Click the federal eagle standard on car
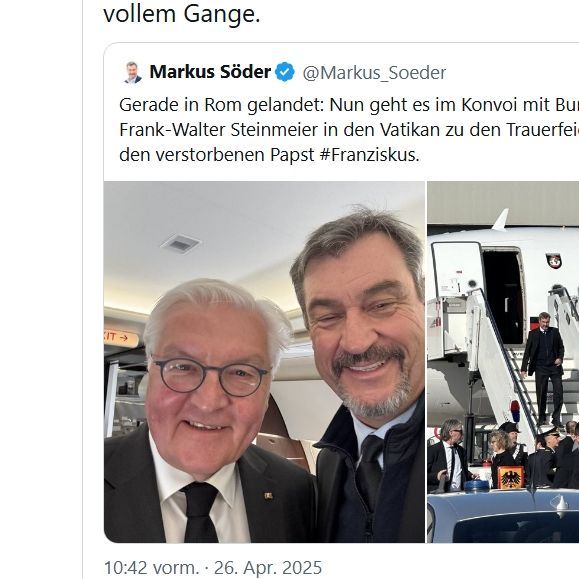 511,477
